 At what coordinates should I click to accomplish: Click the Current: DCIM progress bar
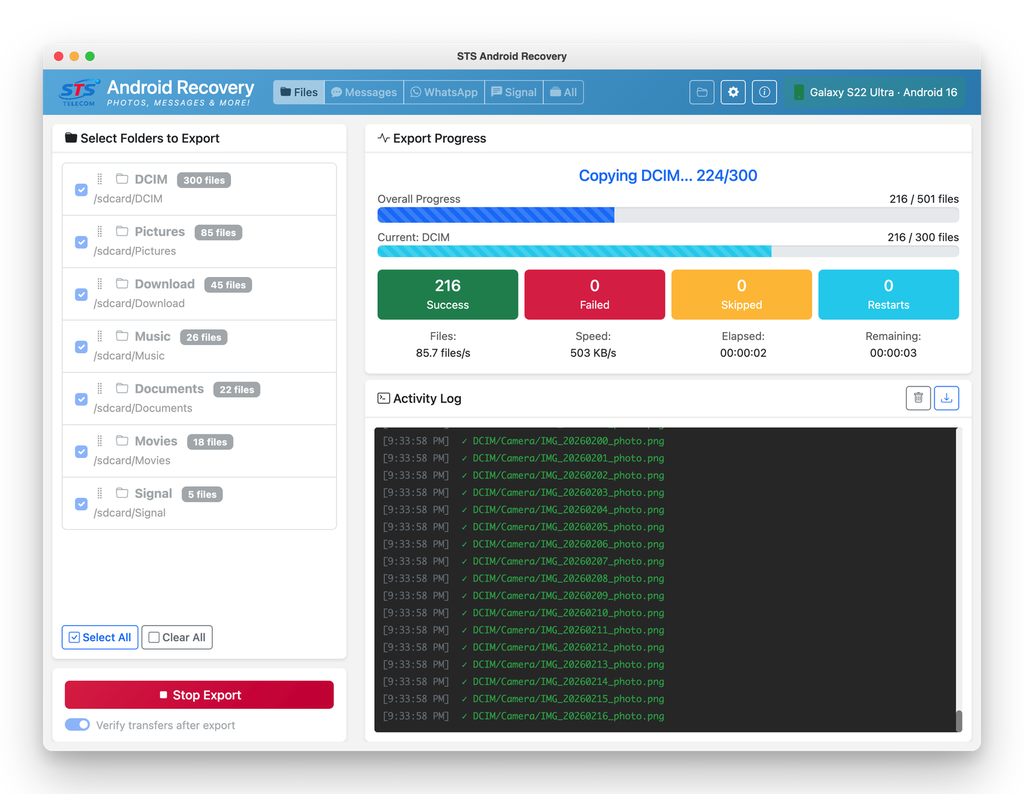(x=668, y=251)
